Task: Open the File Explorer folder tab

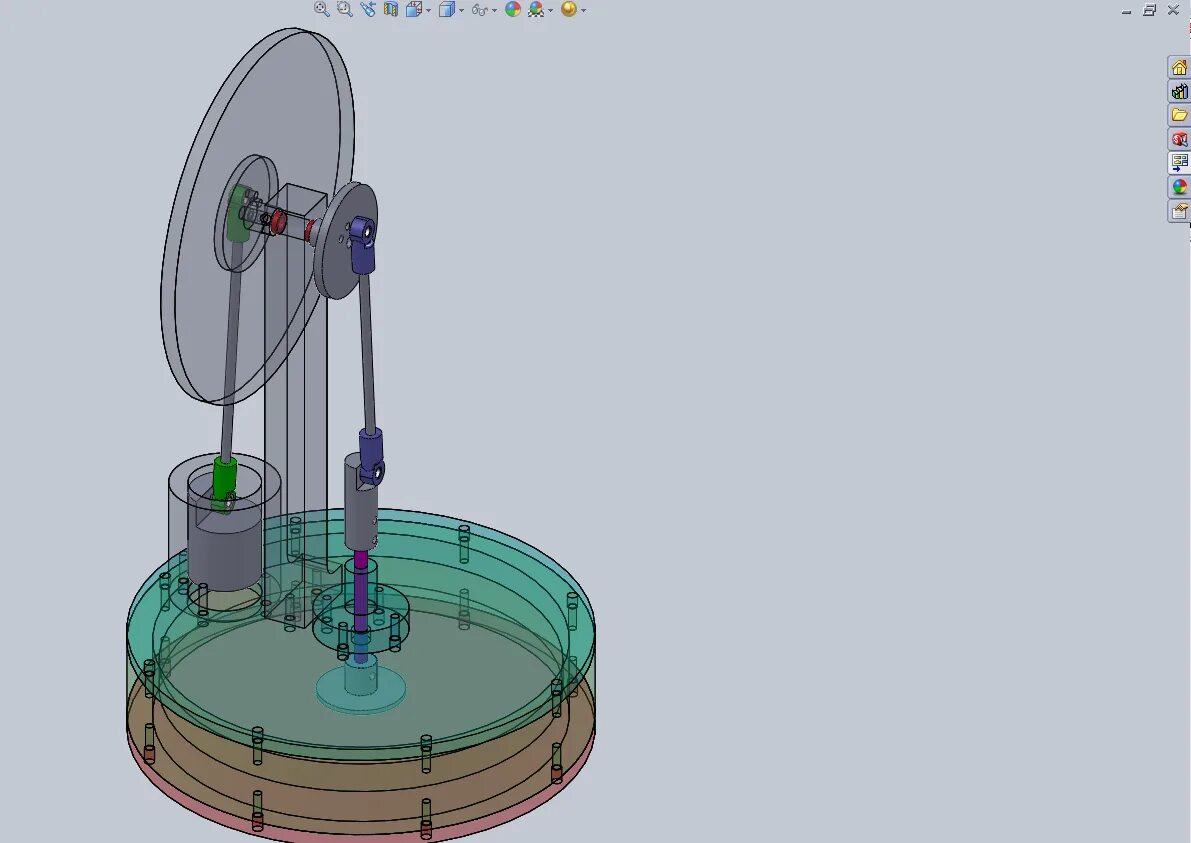Action: (x=1179, y=115)
